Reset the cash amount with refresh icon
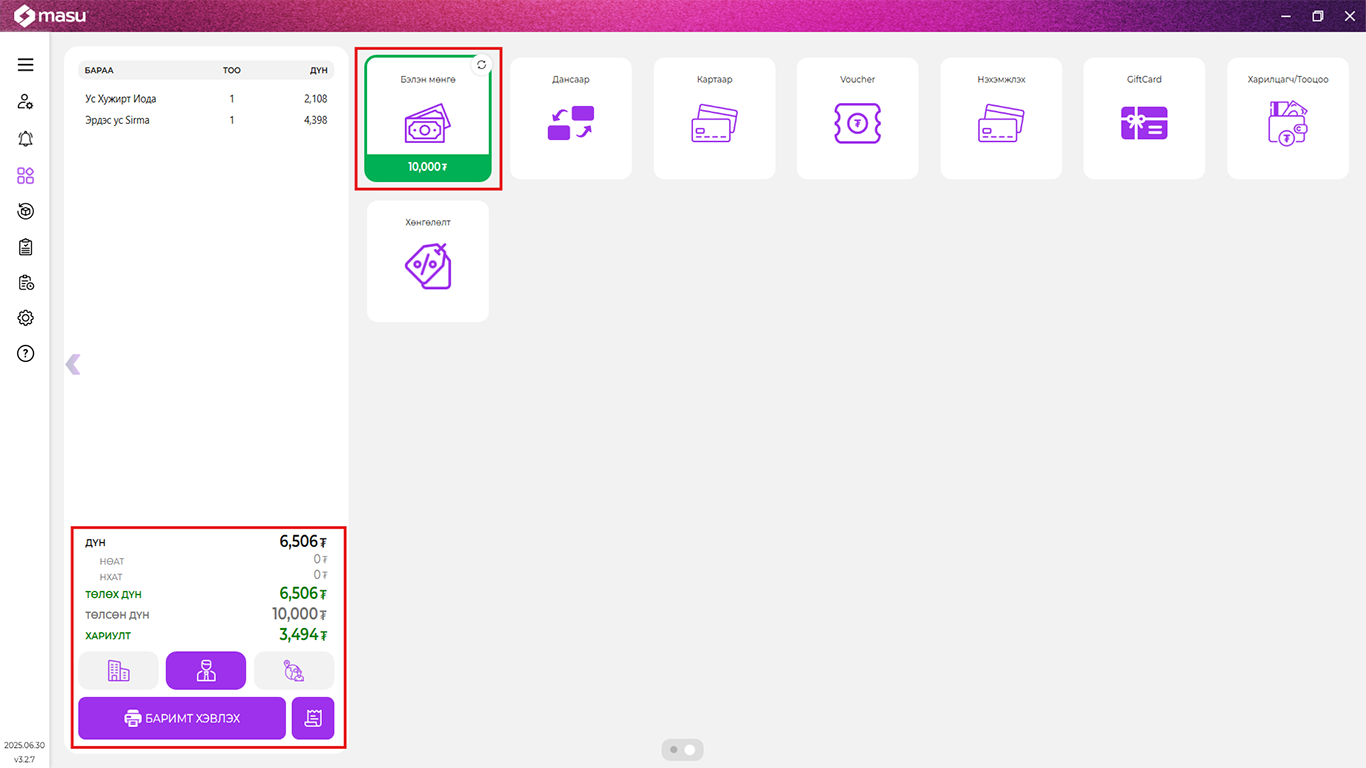 [x=481, y=65]
